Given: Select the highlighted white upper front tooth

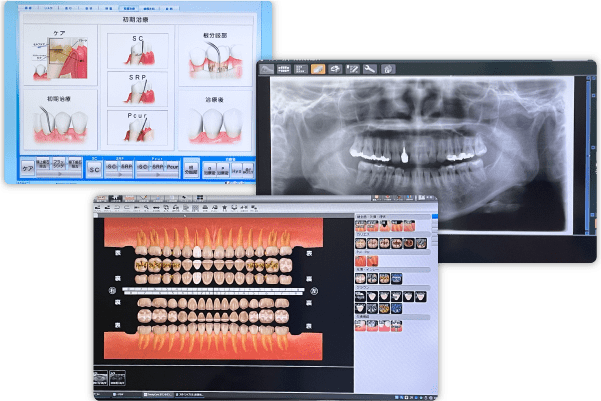Looking at the screenshot, I should click(x=197, y=252).
